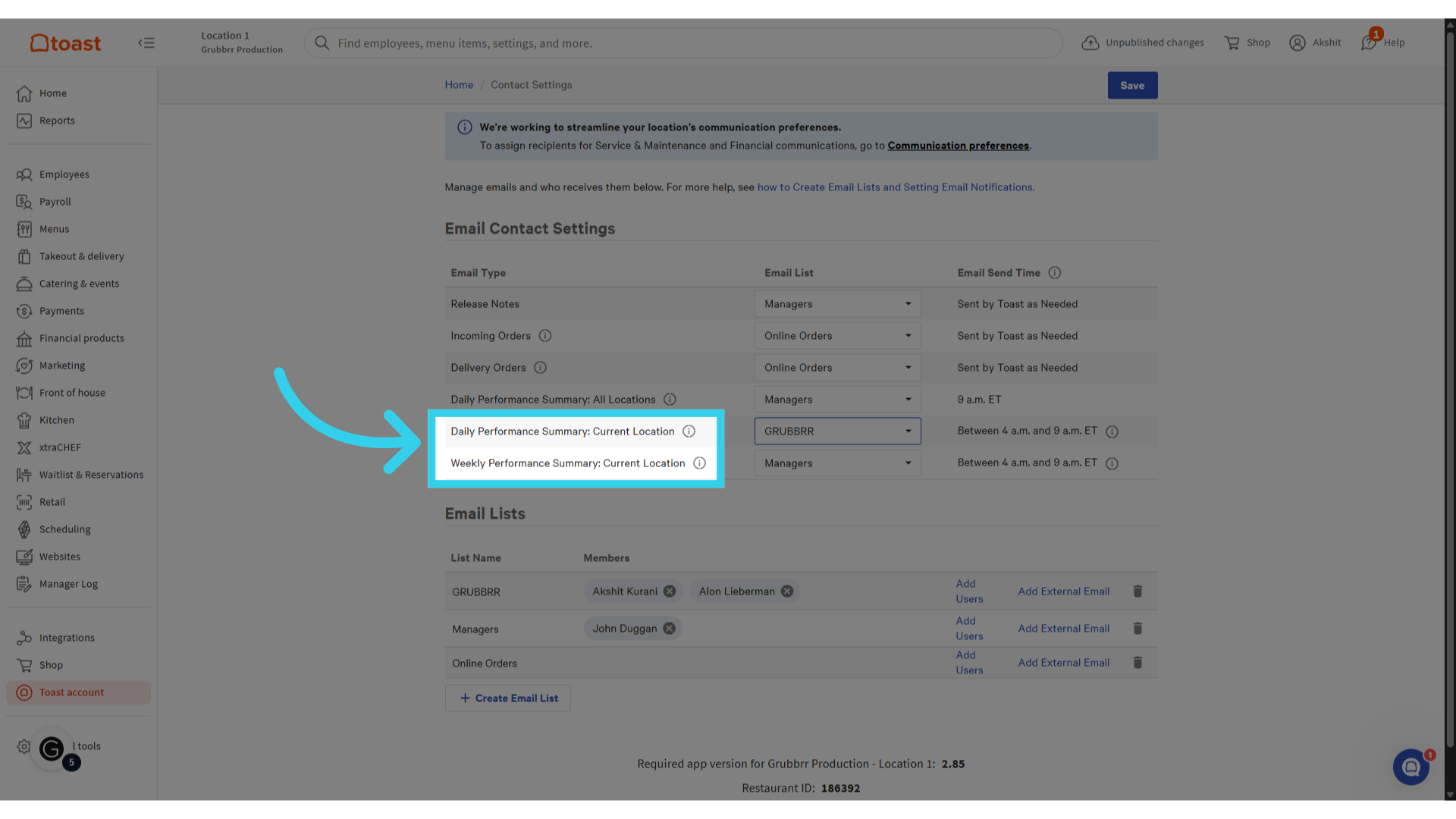Click Add Users for Managers list

pyautogui.click(x=969, y=629)
